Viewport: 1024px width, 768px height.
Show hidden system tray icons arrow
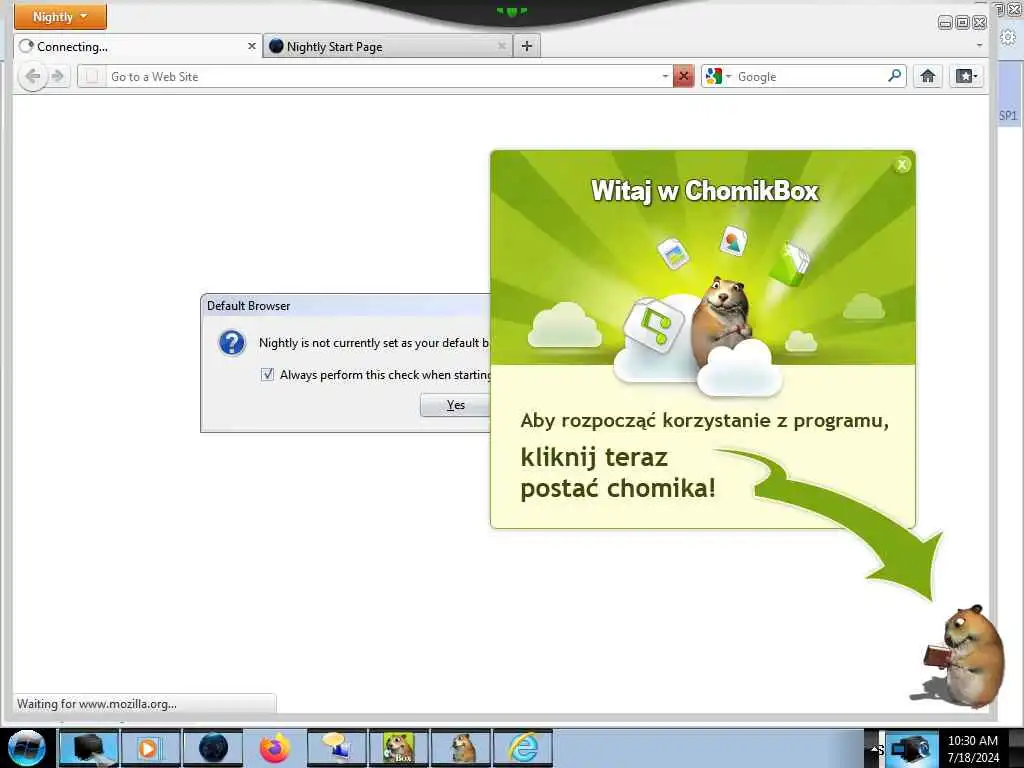(875, 748)
